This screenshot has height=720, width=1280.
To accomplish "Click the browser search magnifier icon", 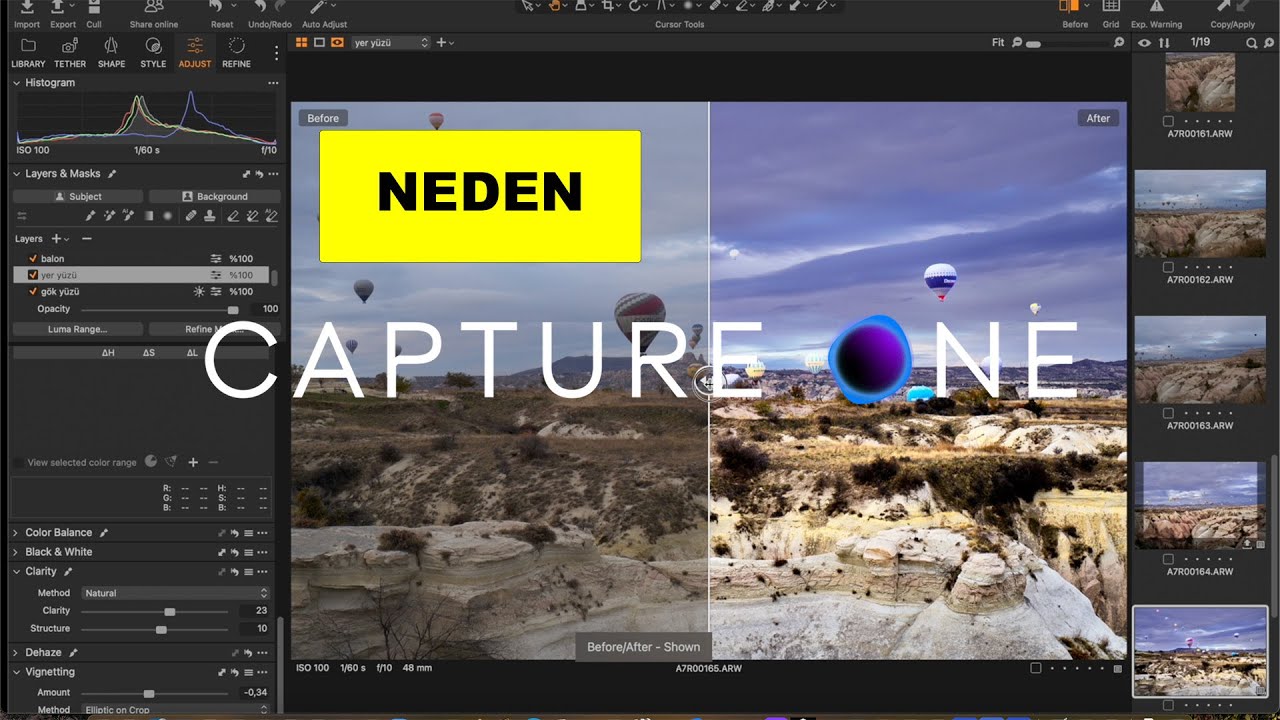I will tap(1251, 43).
